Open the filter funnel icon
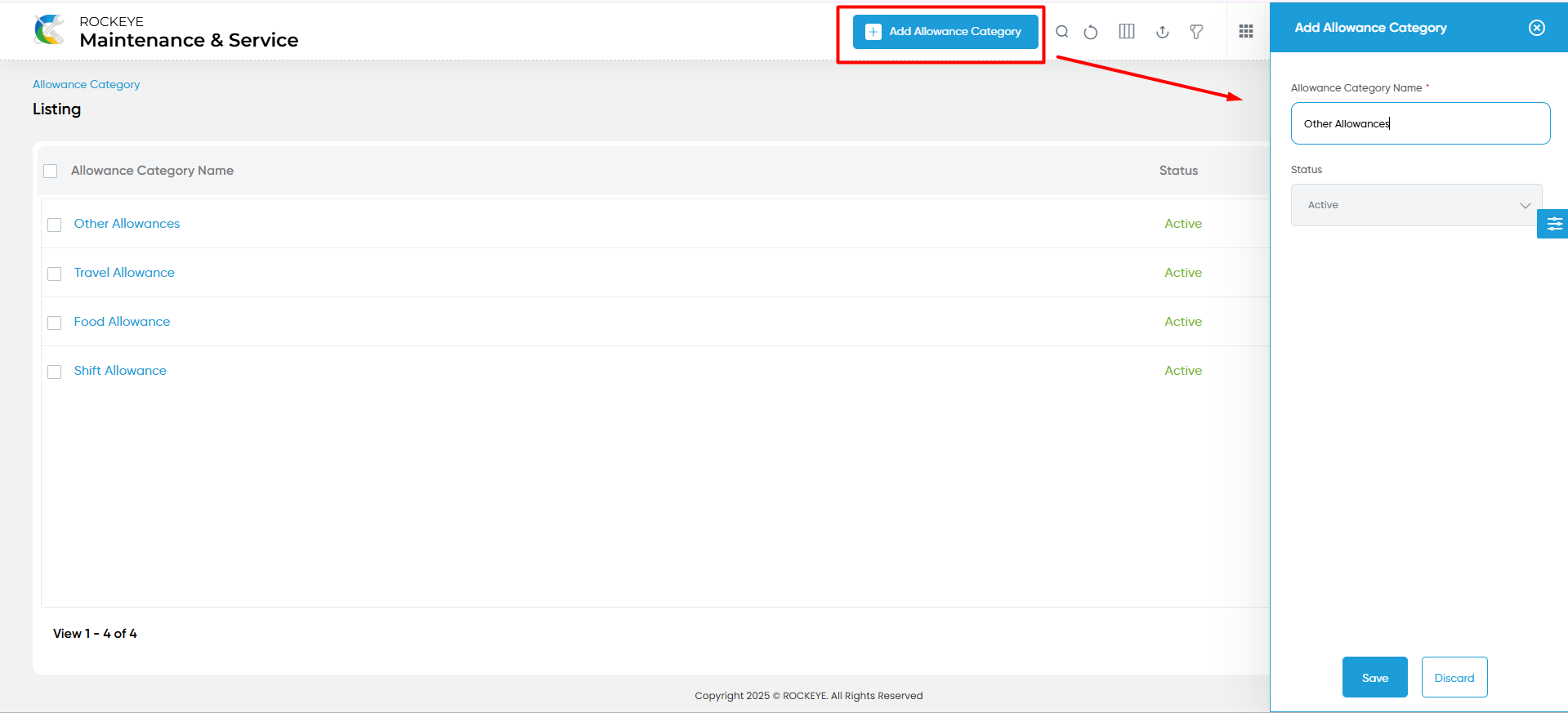 (x=1196, y=32)
